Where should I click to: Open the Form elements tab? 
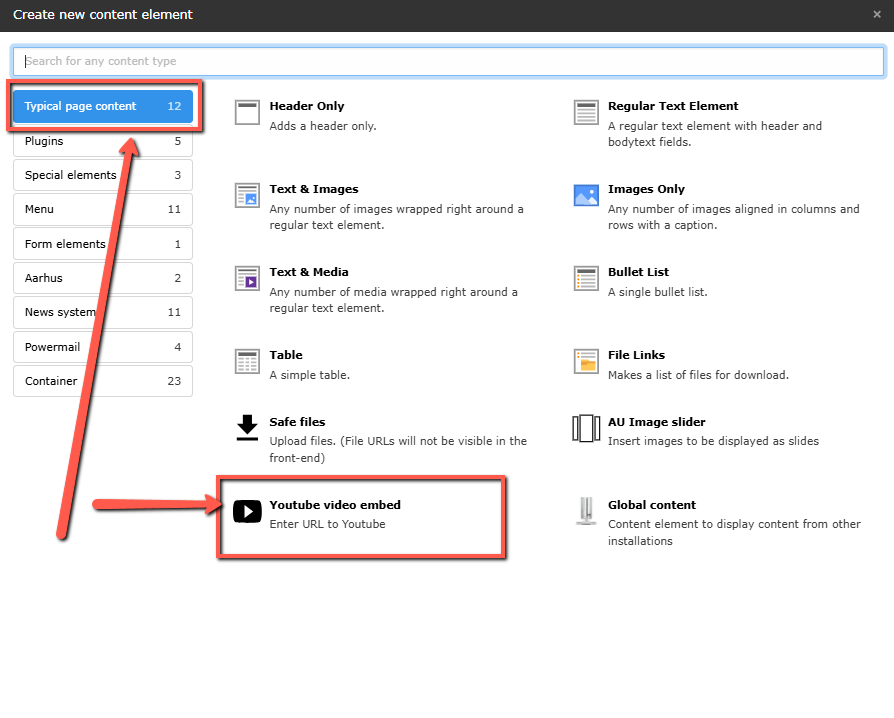coord(102,244)
